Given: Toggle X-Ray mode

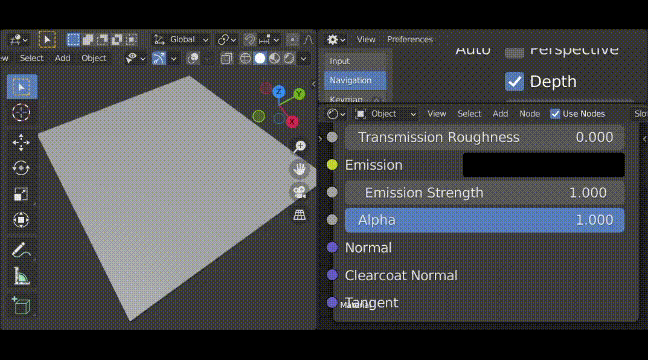Looking at the screenshot, I should 226,58.
